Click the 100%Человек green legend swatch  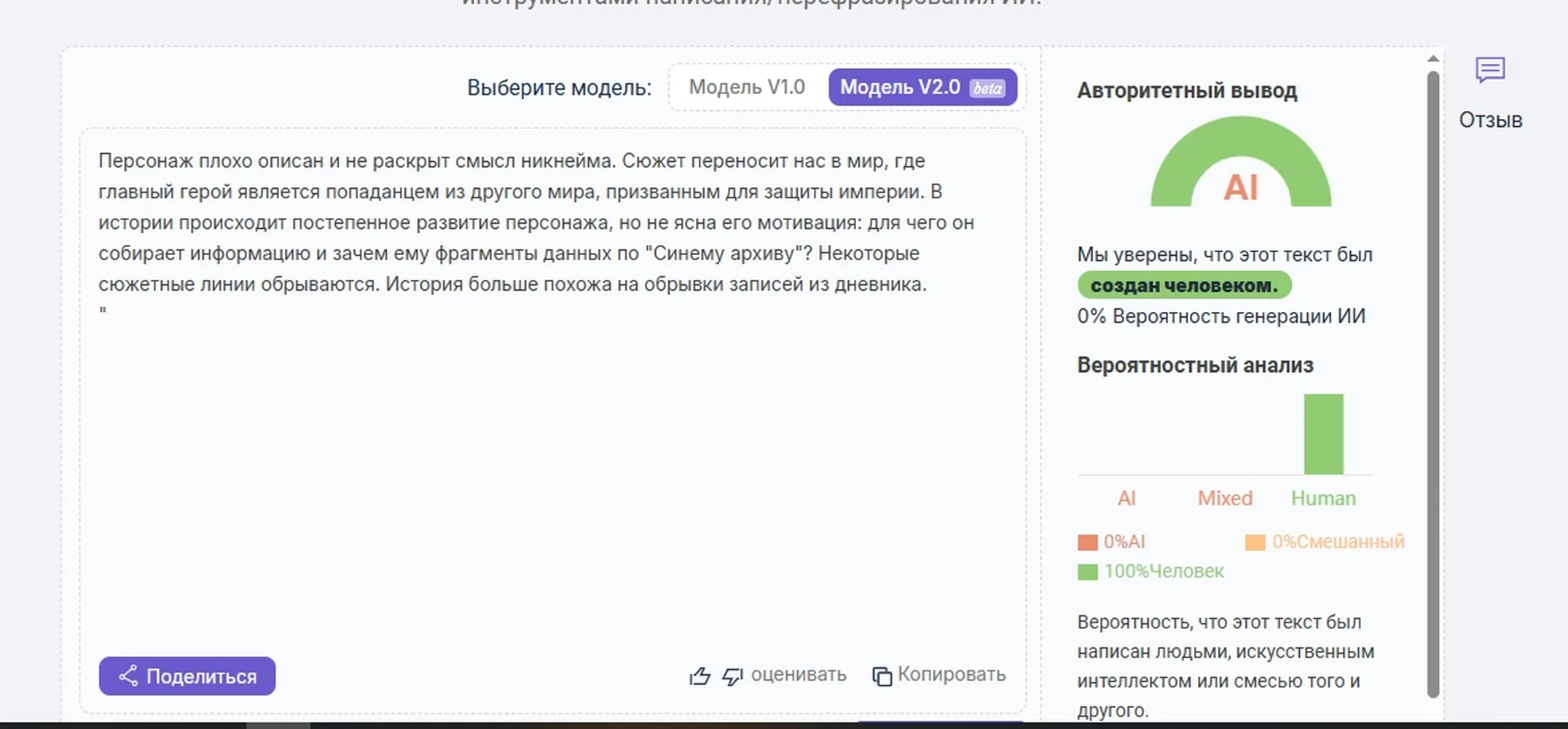pos(1087,572)
